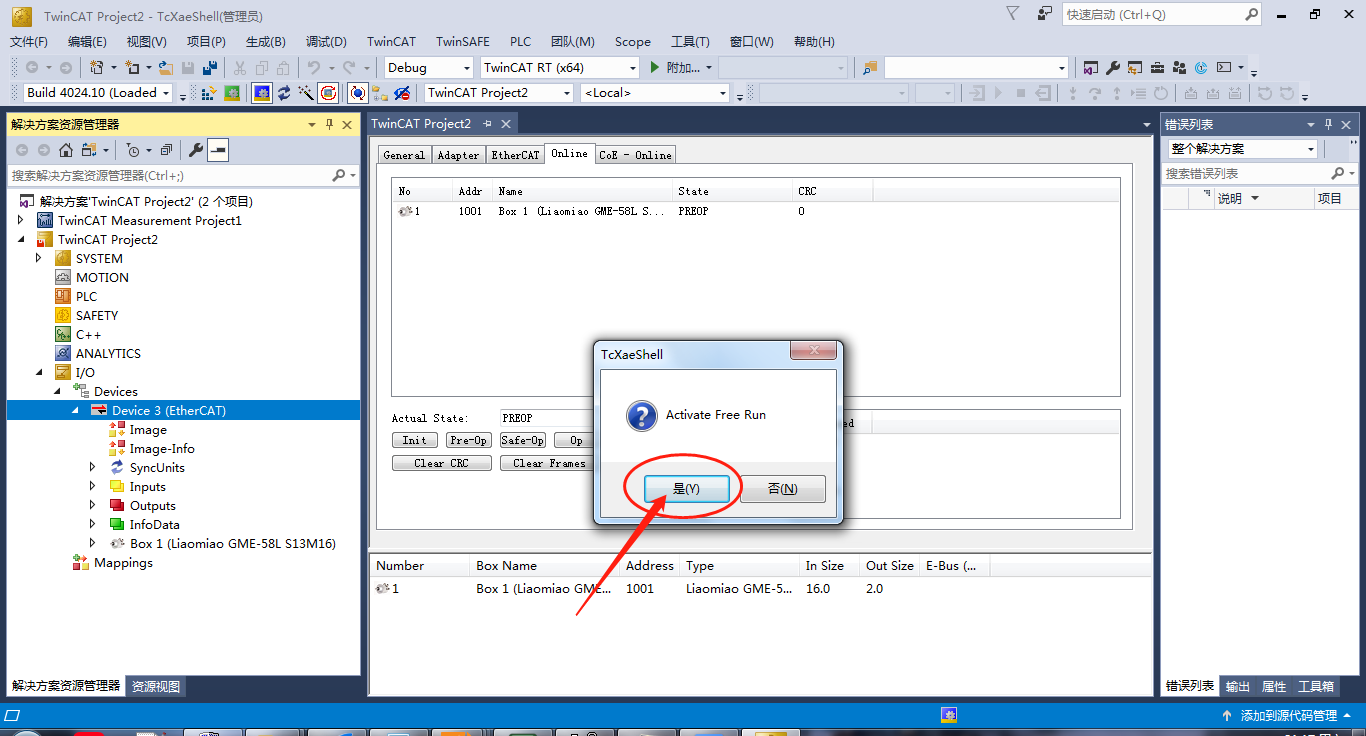Click the Pending Changes Filter clock icon

coord(132,150)
